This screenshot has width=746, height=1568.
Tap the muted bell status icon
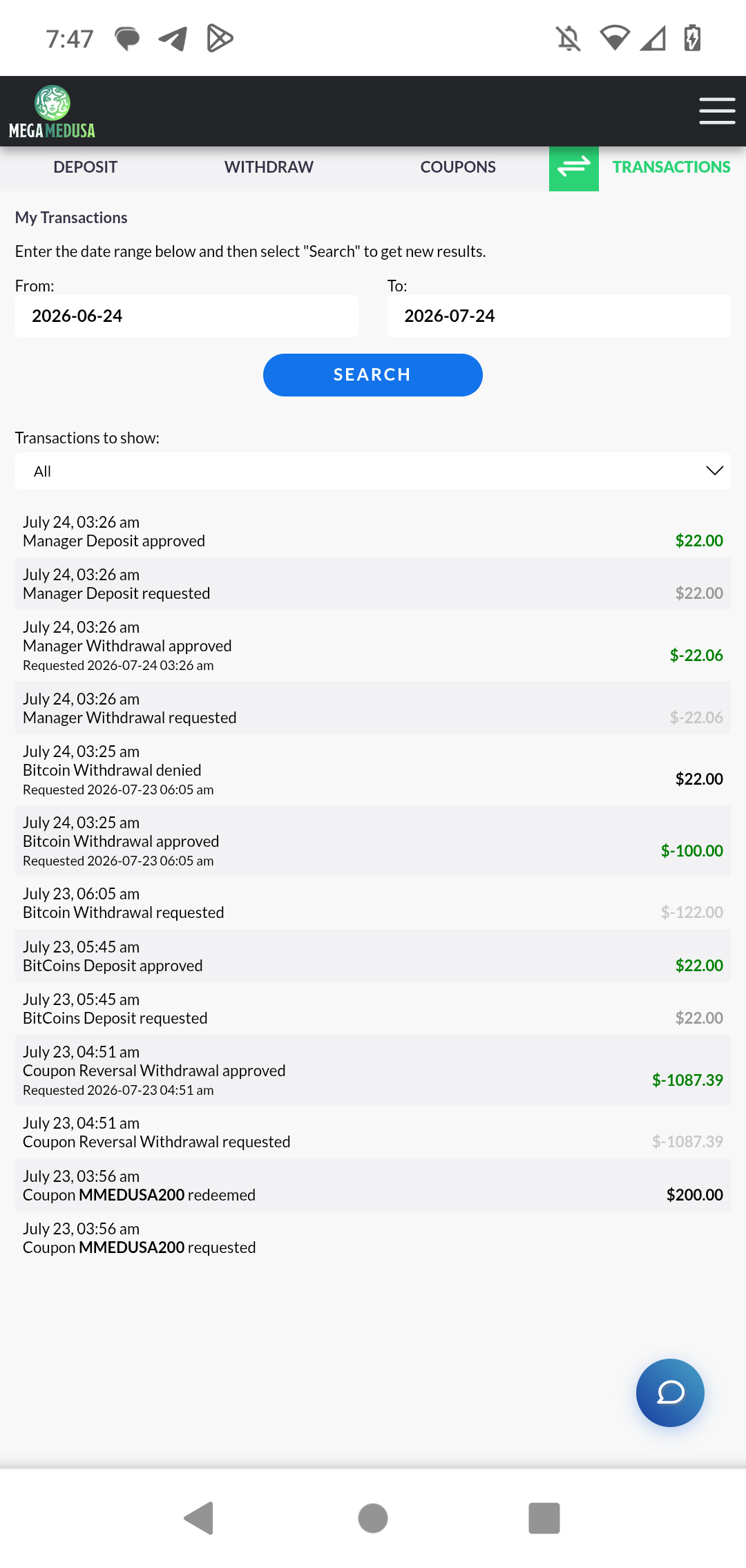(568, 38)
